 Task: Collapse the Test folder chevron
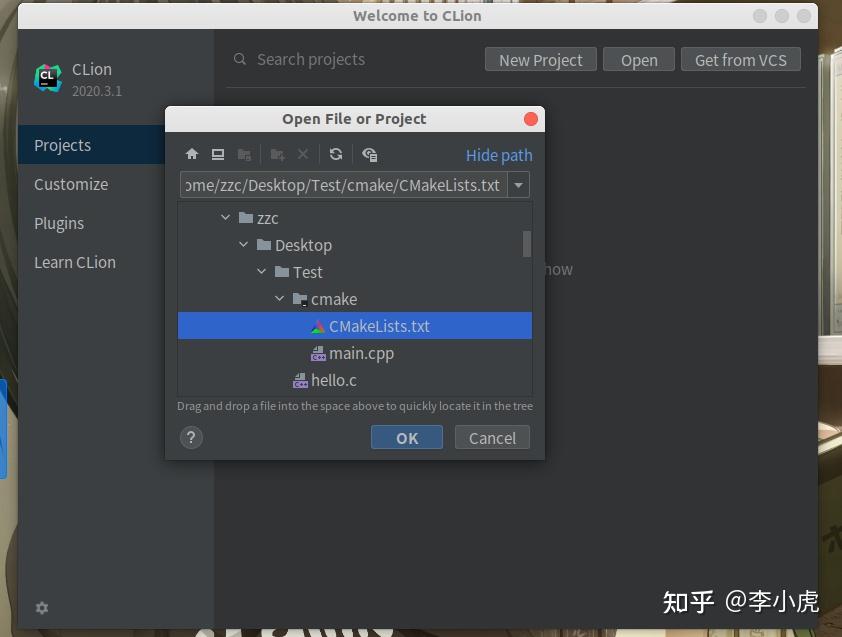[x=262, y=271]
